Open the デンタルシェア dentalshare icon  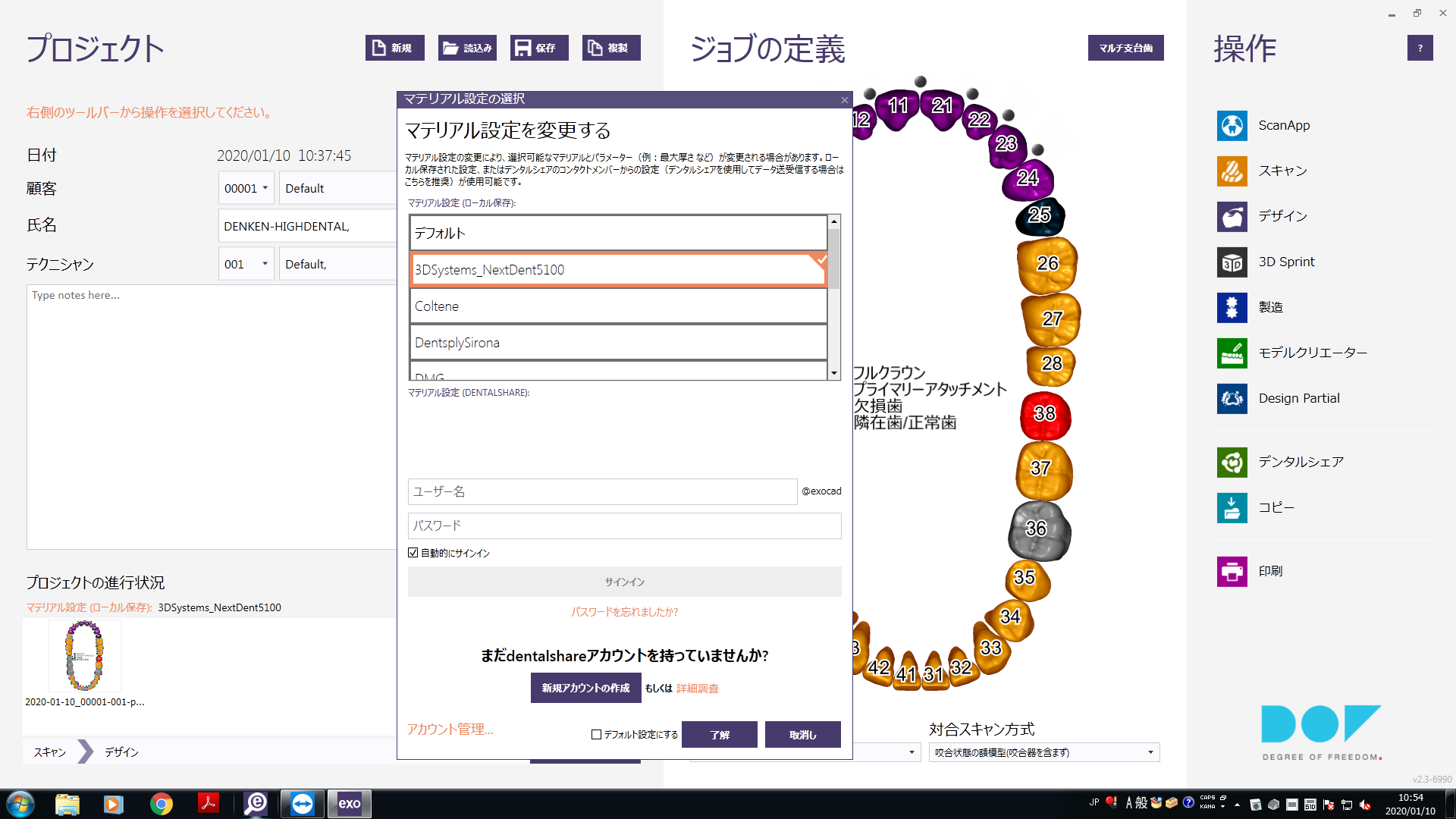click(x=1232, y=463)
